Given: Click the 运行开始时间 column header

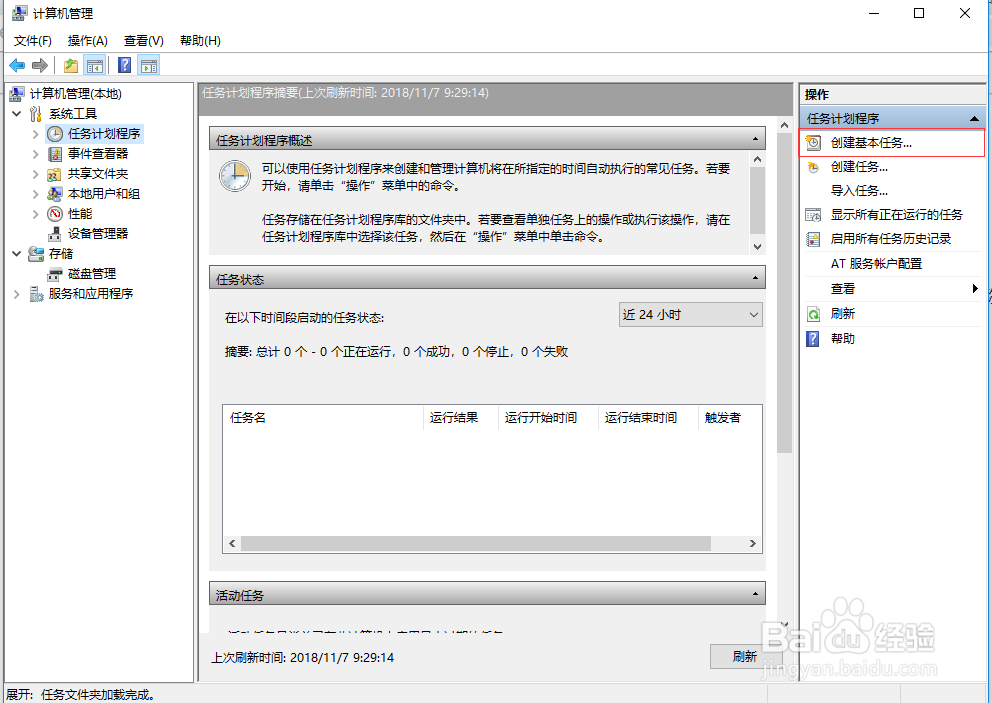Looking at the screenshot, I should pyautogui.click(x=548, y=418).
